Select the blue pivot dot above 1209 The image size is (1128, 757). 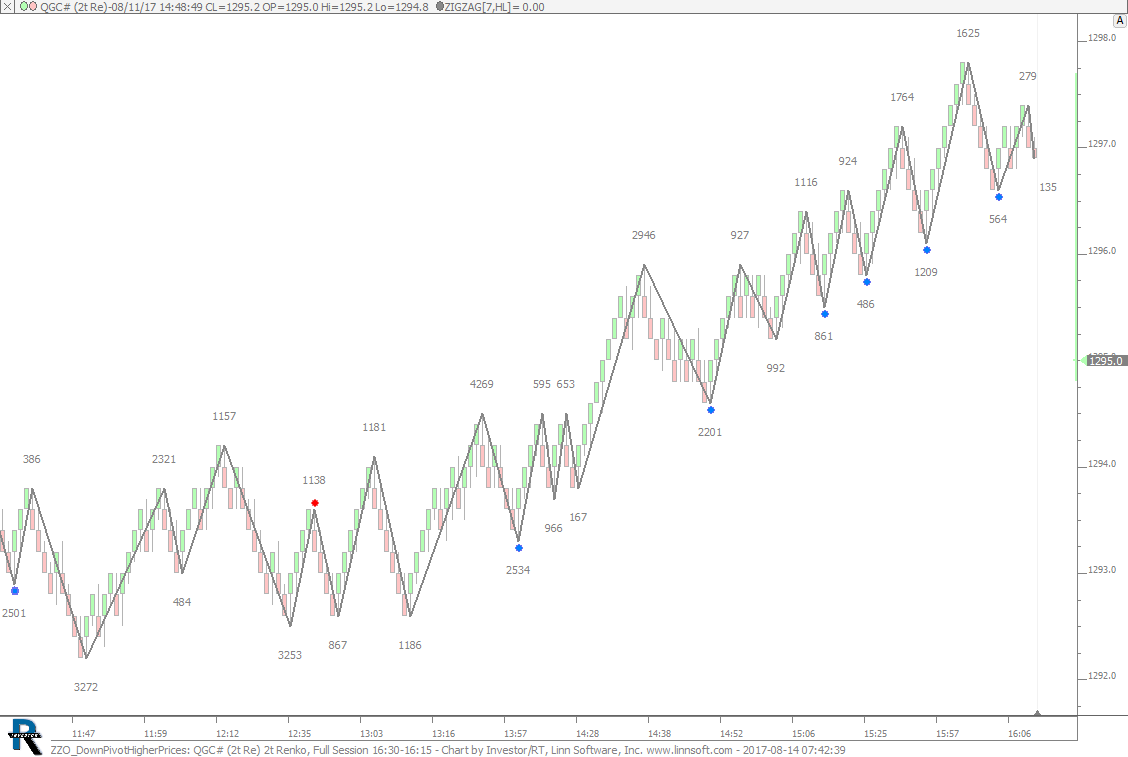pos(927,250)
